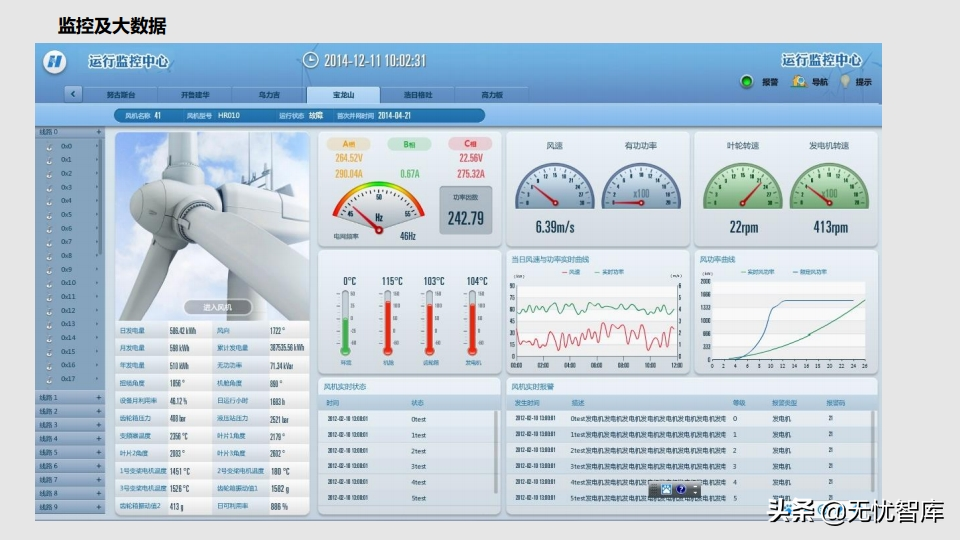Click the 进入风机 button on turbine image

click(x=217, y=307)
